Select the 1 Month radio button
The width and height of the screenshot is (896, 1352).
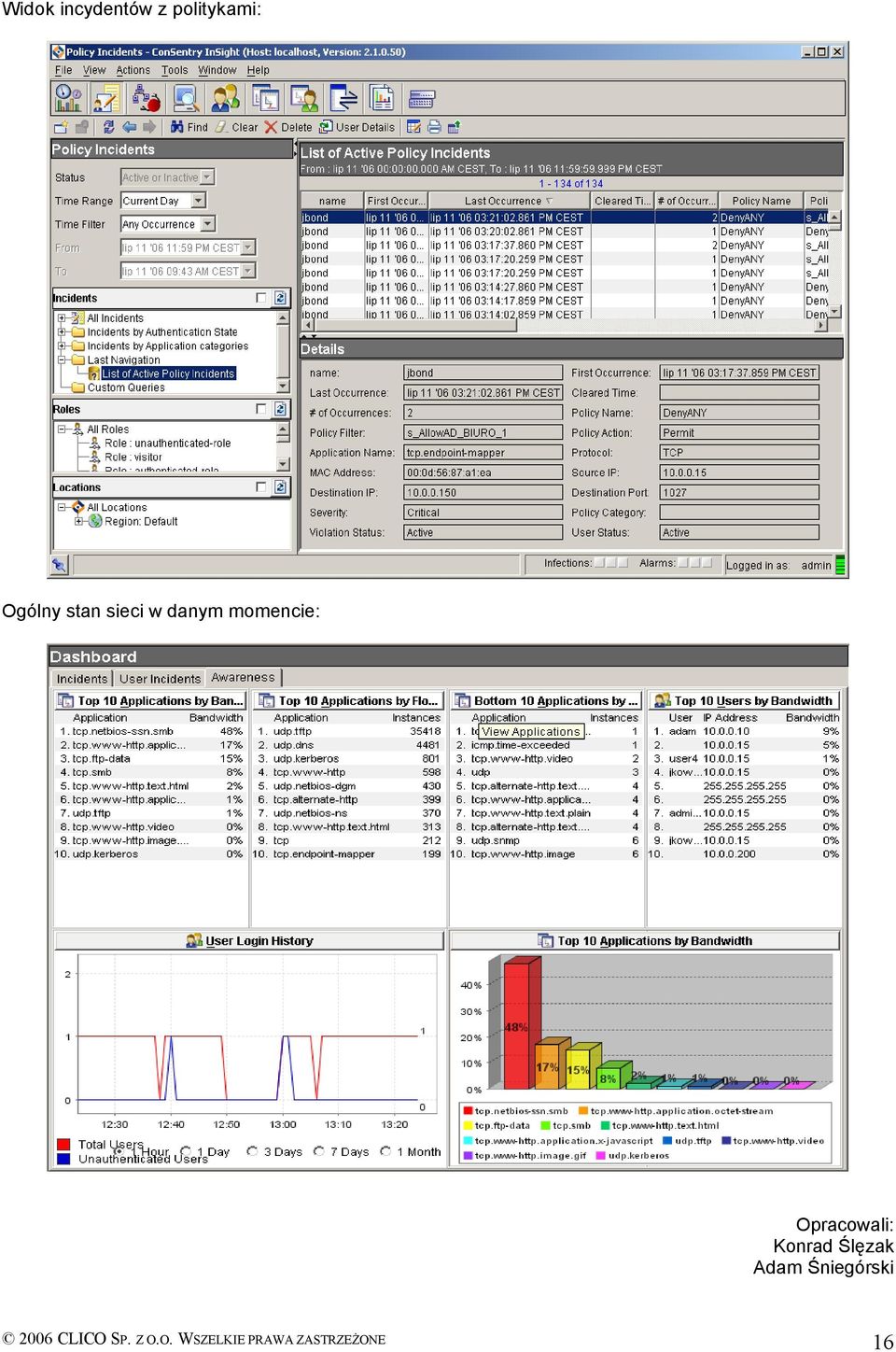pyautogui.click(x=385, y=1151)
